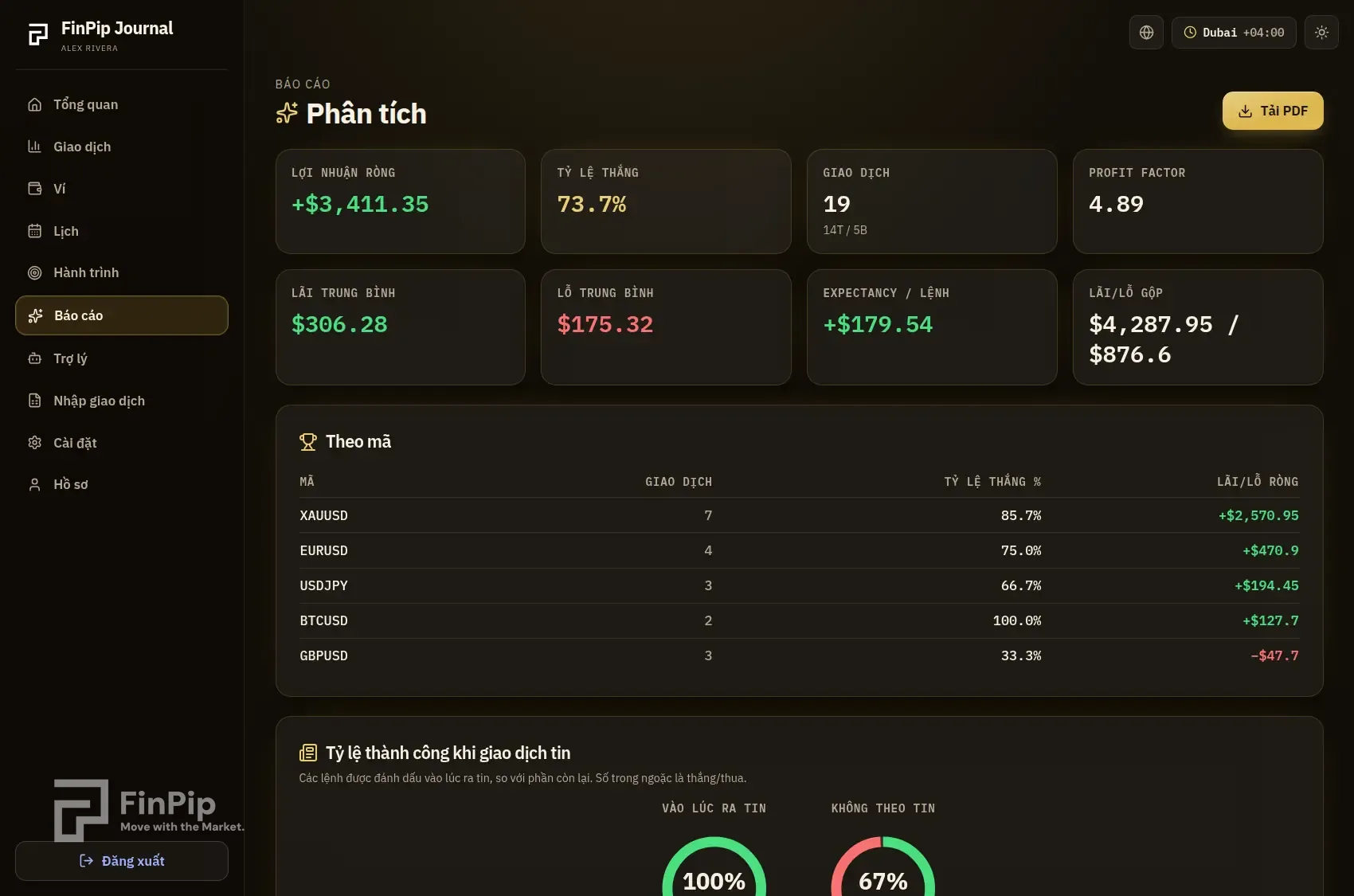This screenshot has height=896, width=1354.
Task: Select the Báo cáo sidebar item
Action: click(x=122, y=315)
